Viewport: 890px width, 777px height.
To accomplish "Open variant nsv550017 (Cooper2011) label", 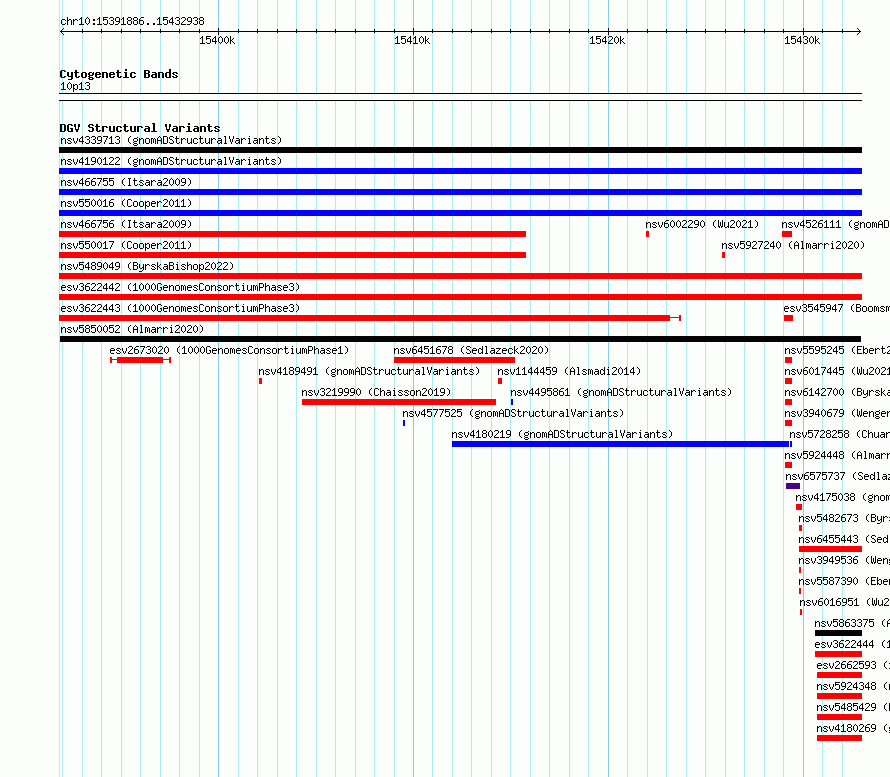I will pos(126,245).
